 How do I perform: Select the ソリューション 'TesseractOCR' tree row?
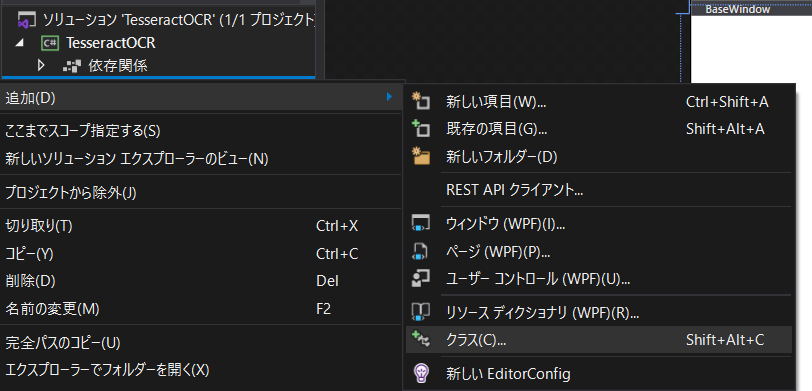click(x=158, y=21)
